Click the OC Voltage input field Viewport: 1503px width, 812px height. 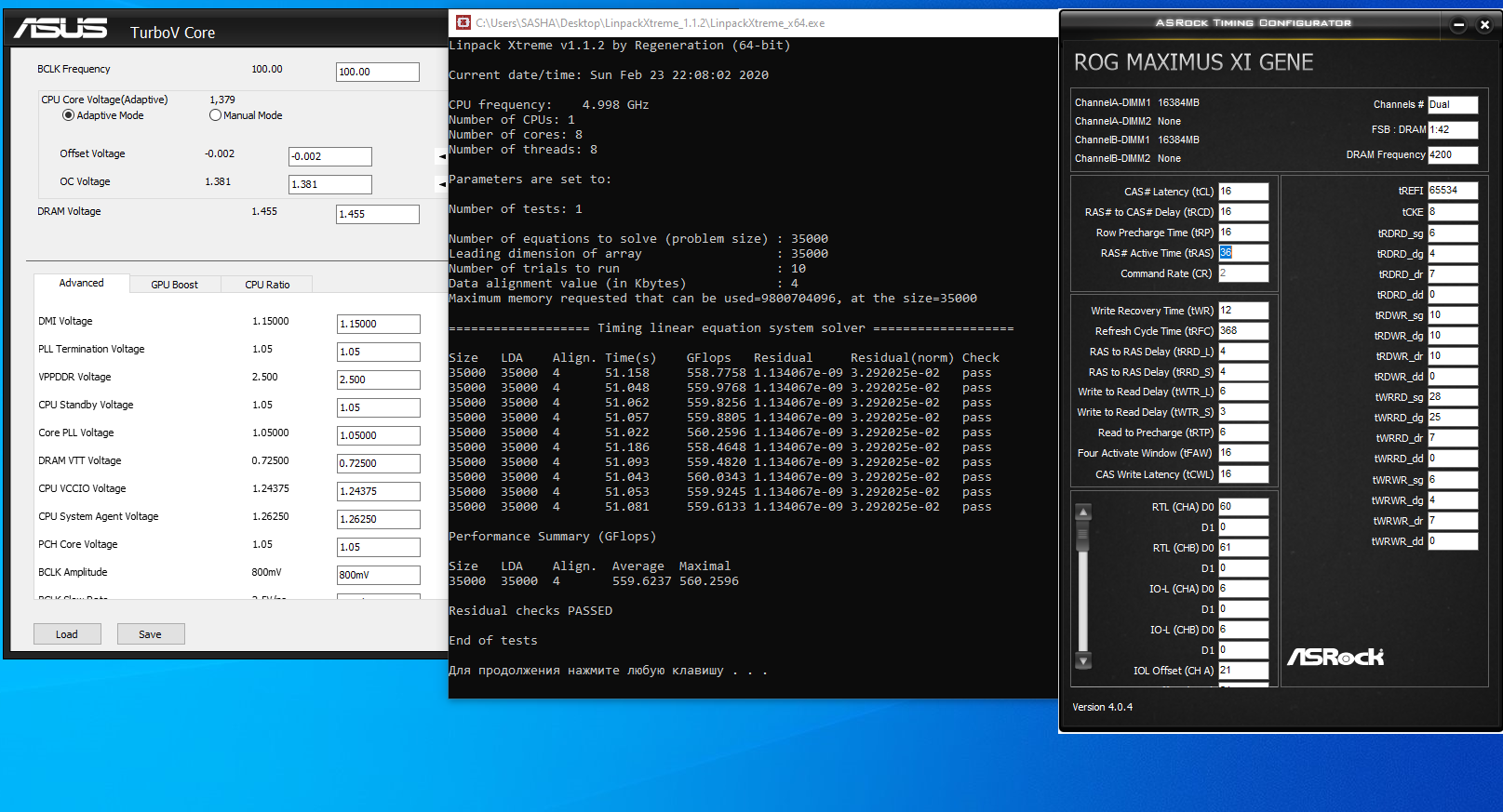click(330, 184)
